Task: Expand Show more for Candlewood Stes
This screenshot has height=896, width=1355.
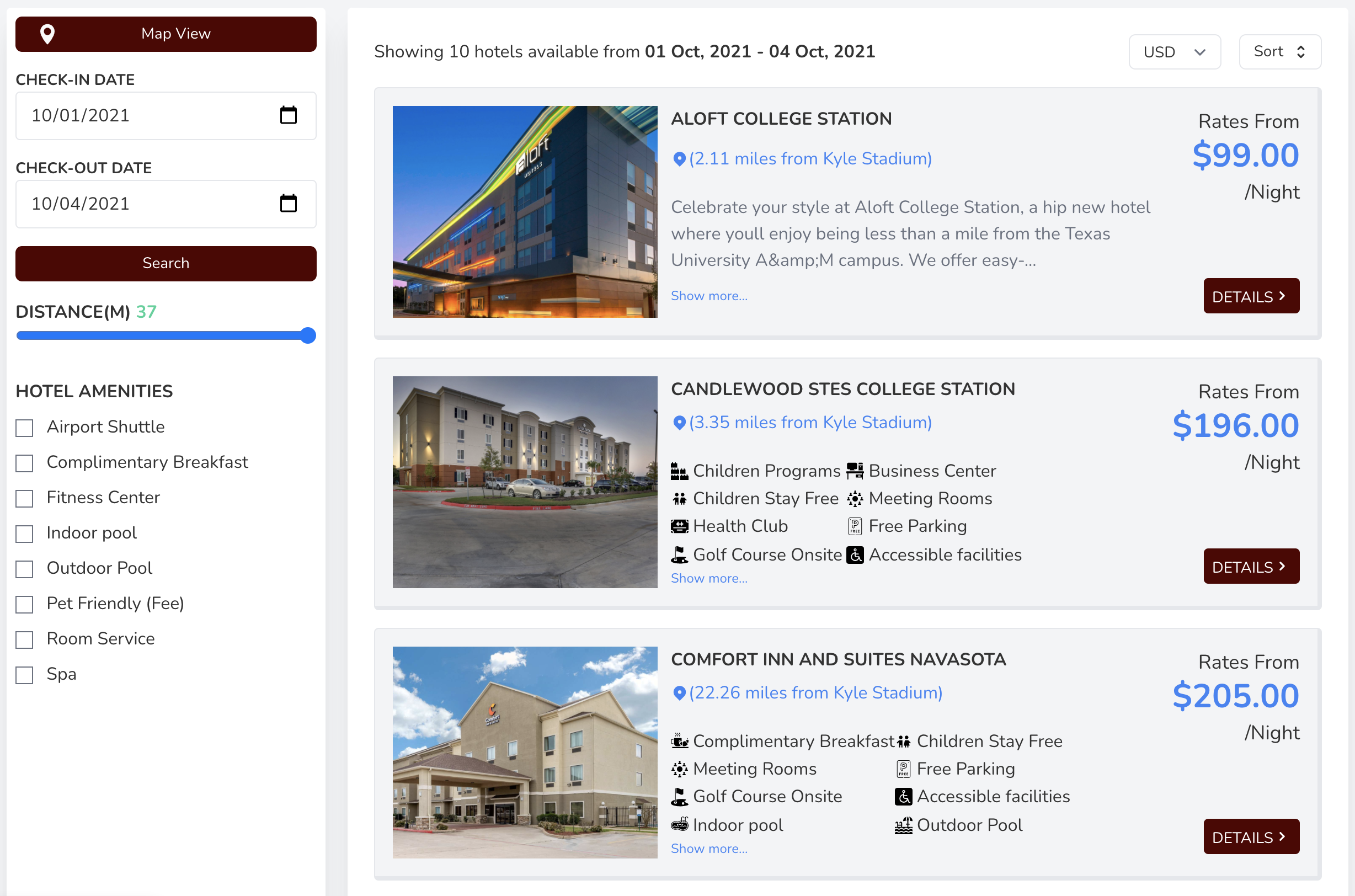Action: [709, 578]
